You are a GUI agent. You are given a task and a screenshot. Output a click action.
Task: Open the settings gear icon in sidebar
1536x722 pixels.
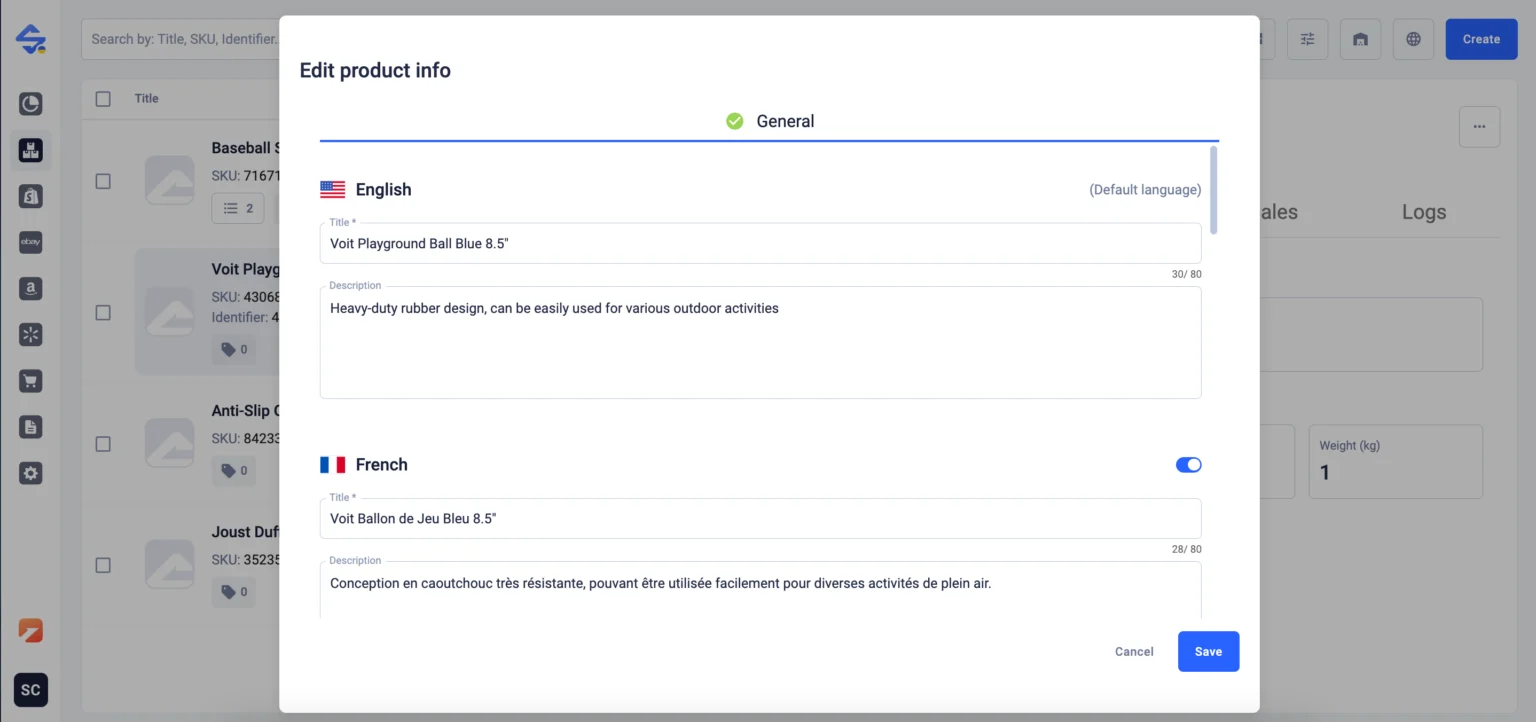click(31, 473)
